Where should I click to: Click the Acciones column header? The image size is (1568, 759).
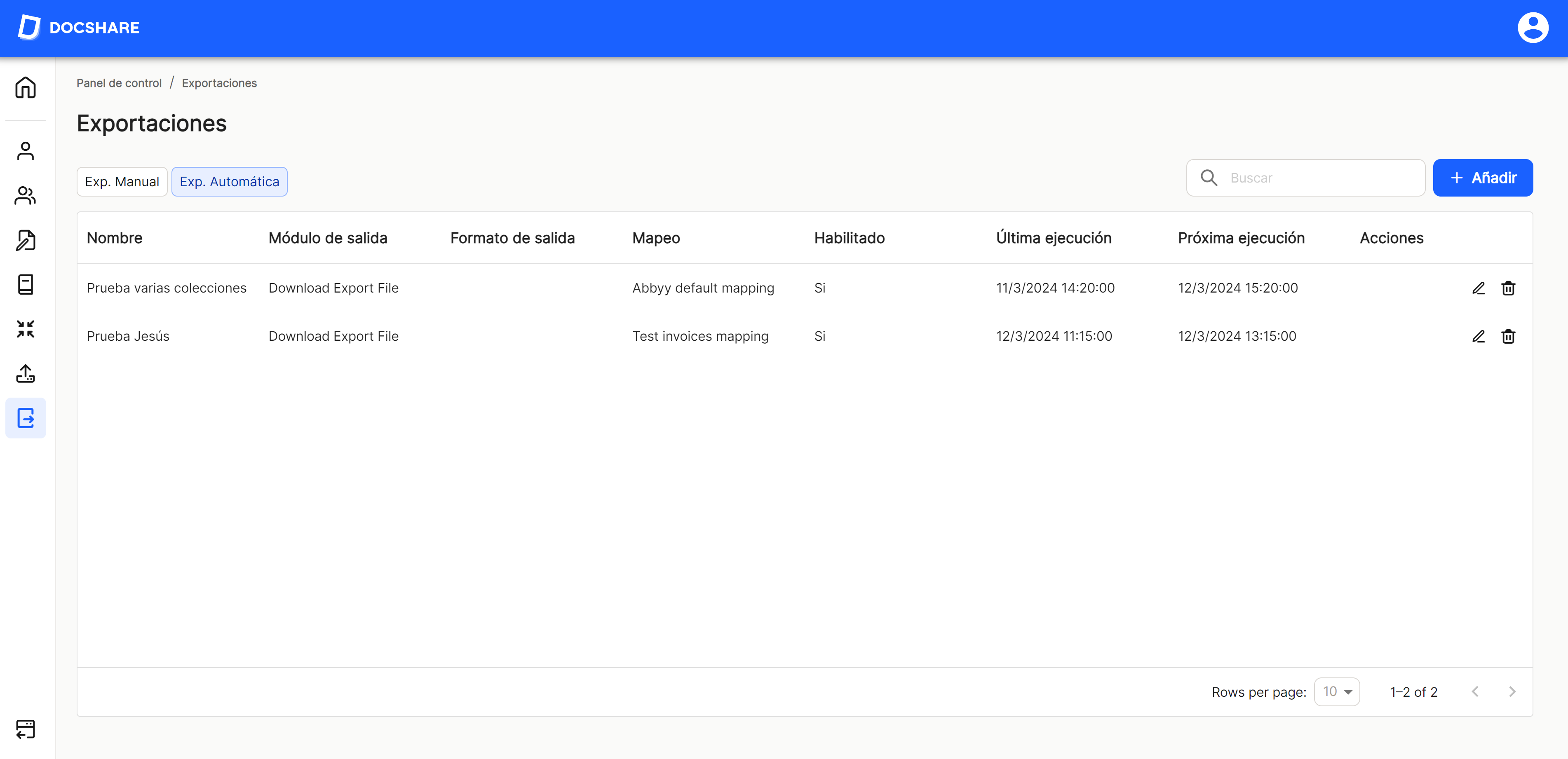pos(1392,238)
